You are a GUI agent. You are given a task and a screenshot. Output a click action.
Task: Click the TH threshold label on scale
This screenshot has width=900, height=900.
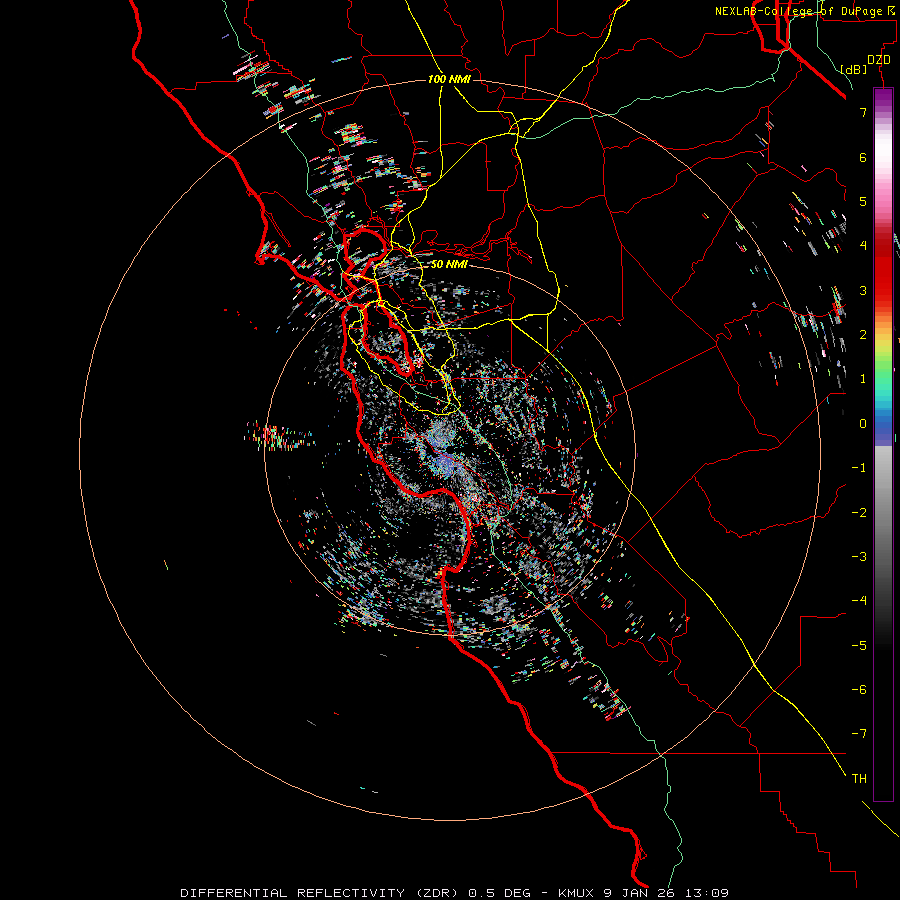859,779
